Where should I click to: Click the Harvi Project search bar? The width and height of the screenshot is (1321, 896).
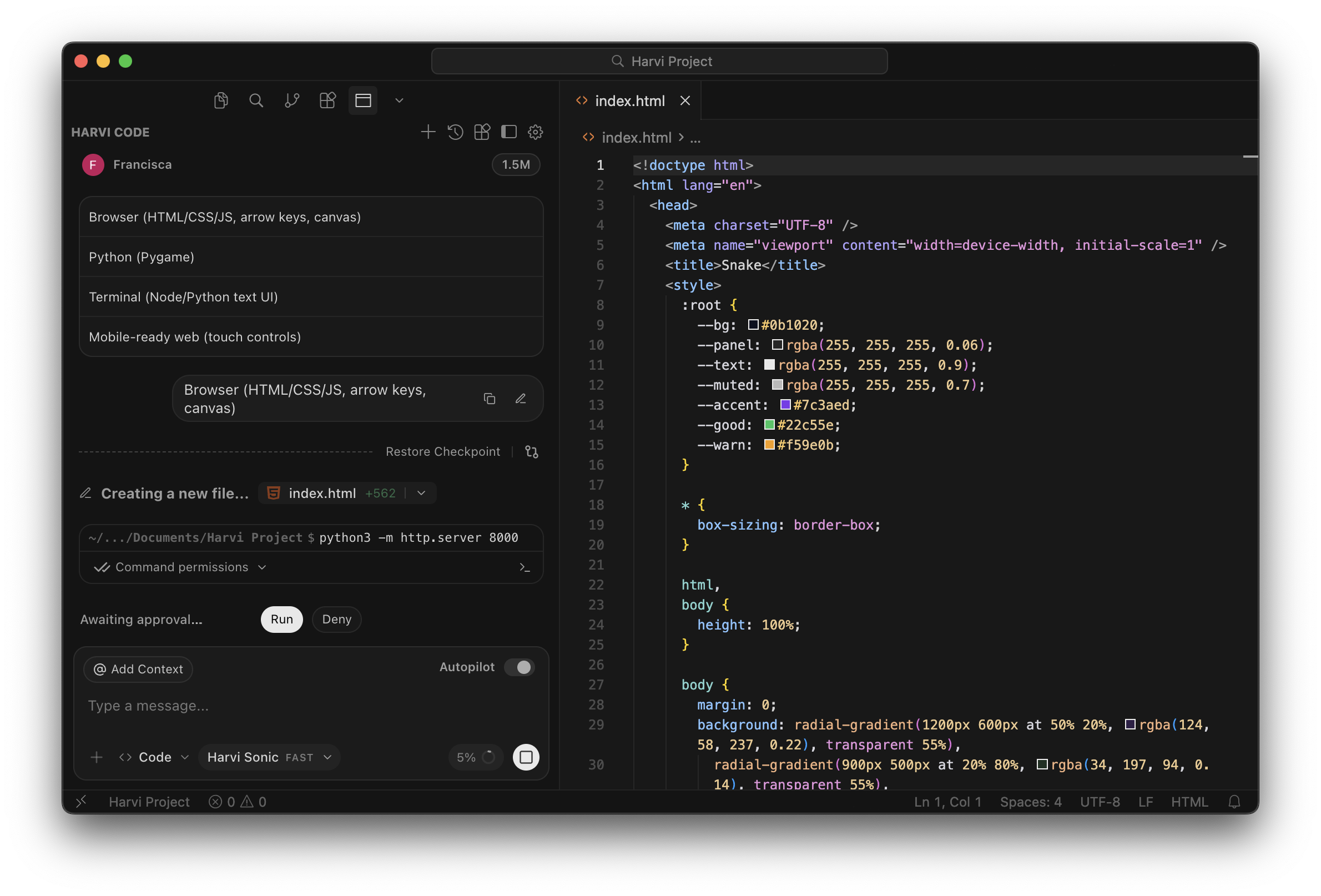coord(659,61)
